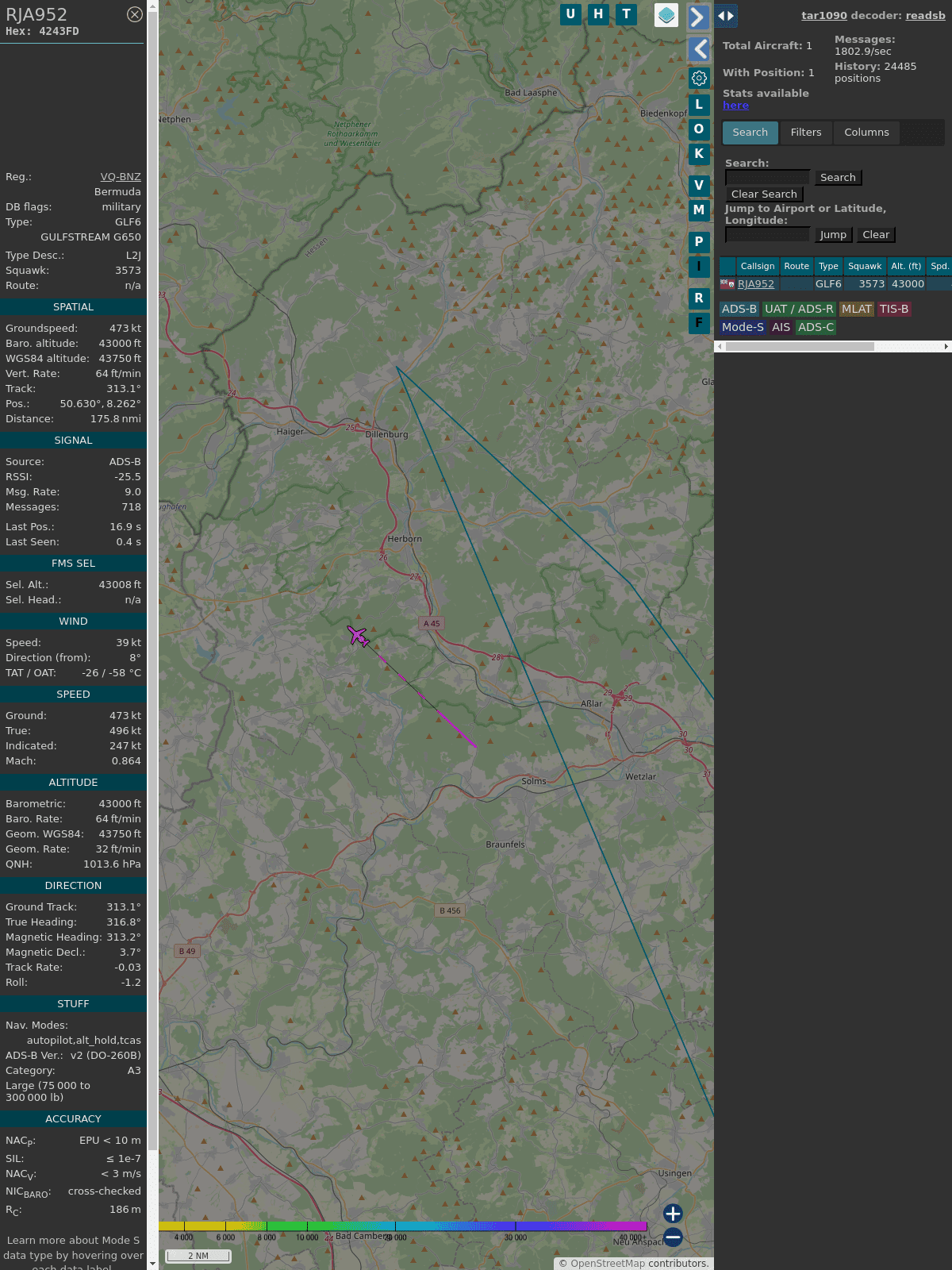Click the Search button
The image size is (952, 1270).
pos(838,178)
